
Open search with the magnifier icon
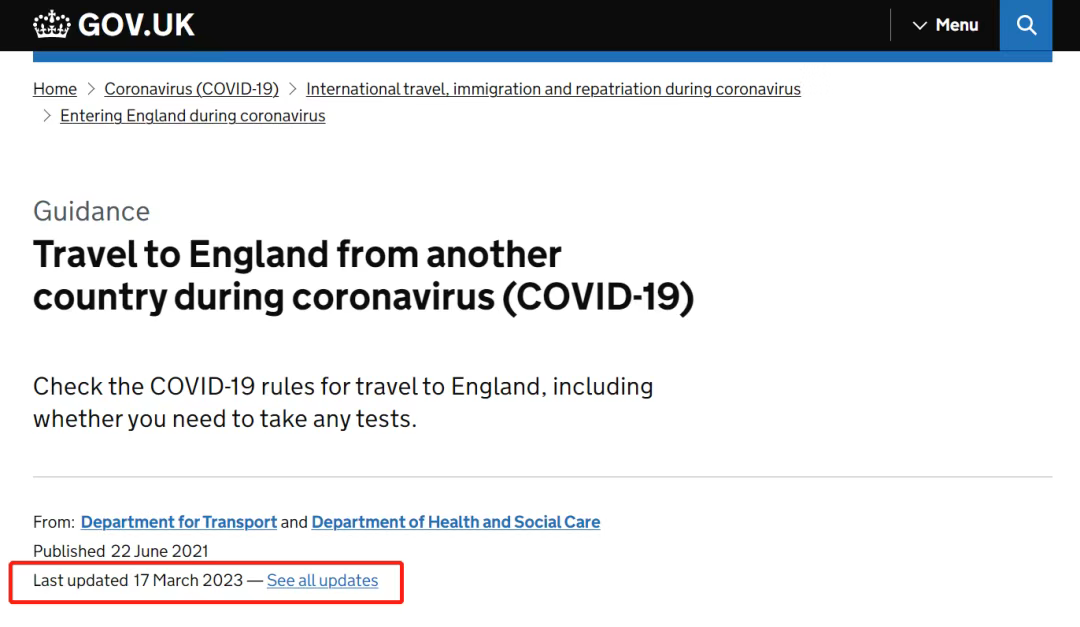1026,25
